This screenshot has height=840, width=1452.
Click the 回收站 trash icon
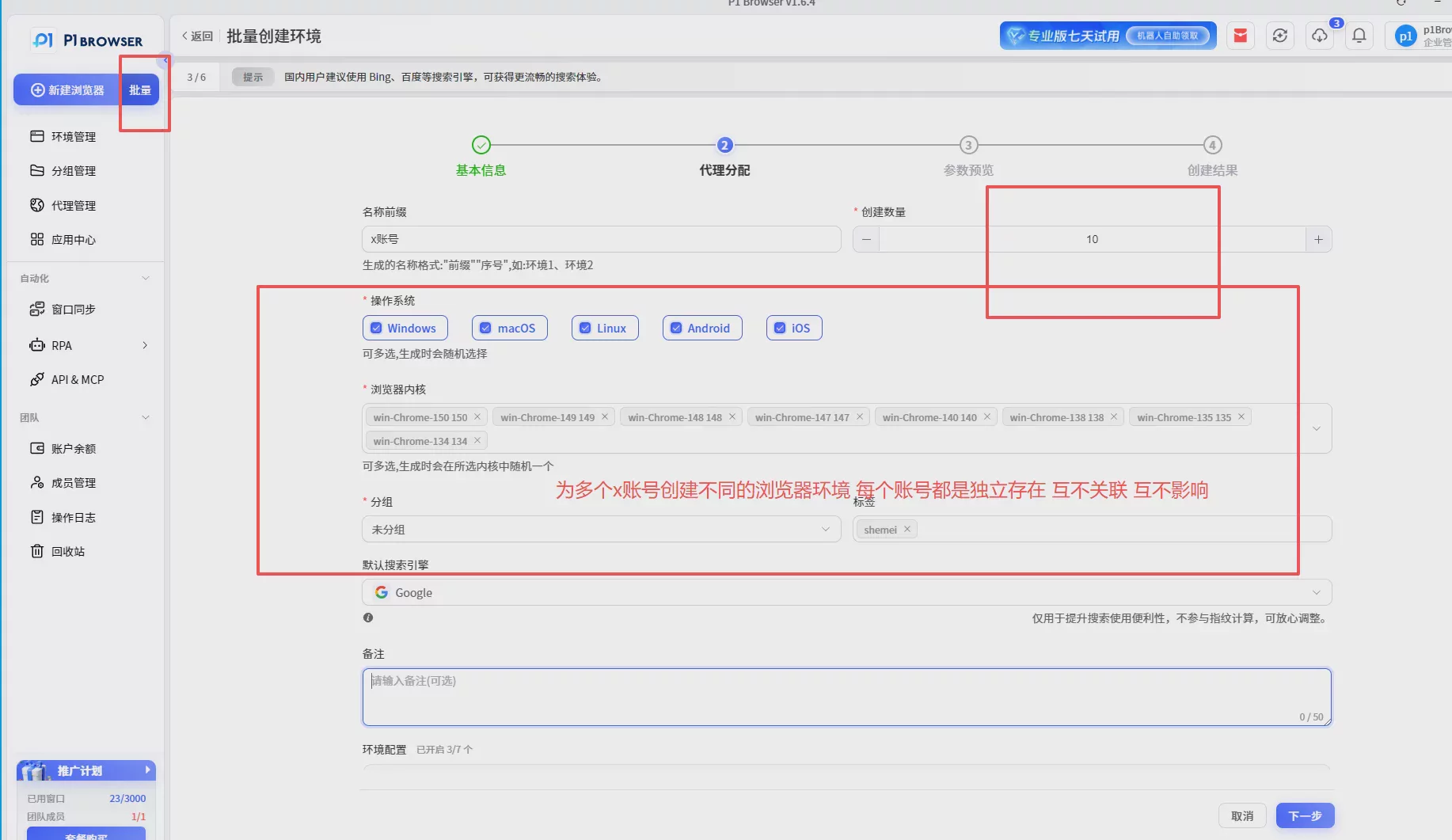point(37,551)
